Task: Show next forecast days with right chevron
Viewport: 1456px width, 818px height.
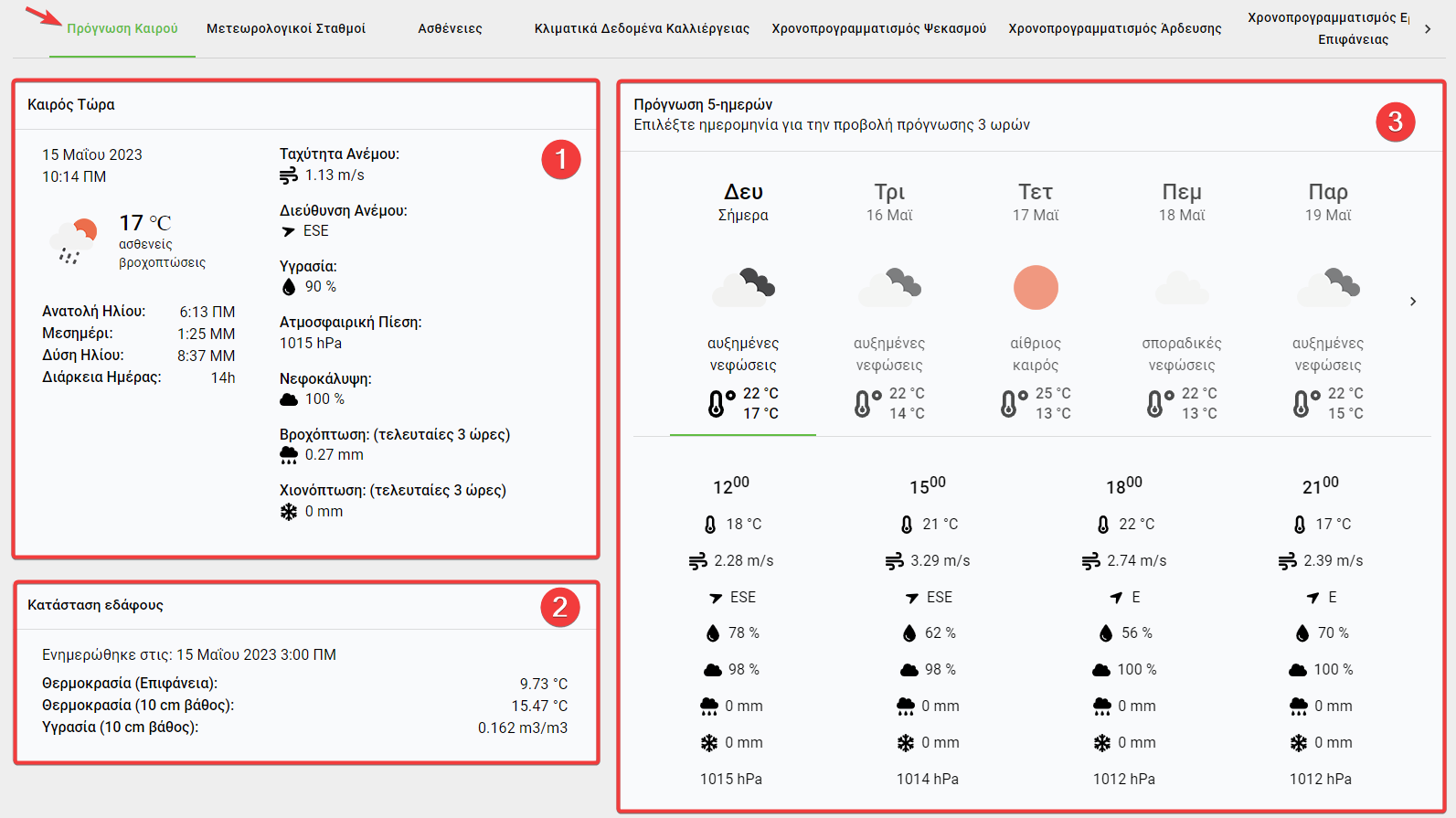Action: pyautogui.click(x=1413, y=302)
